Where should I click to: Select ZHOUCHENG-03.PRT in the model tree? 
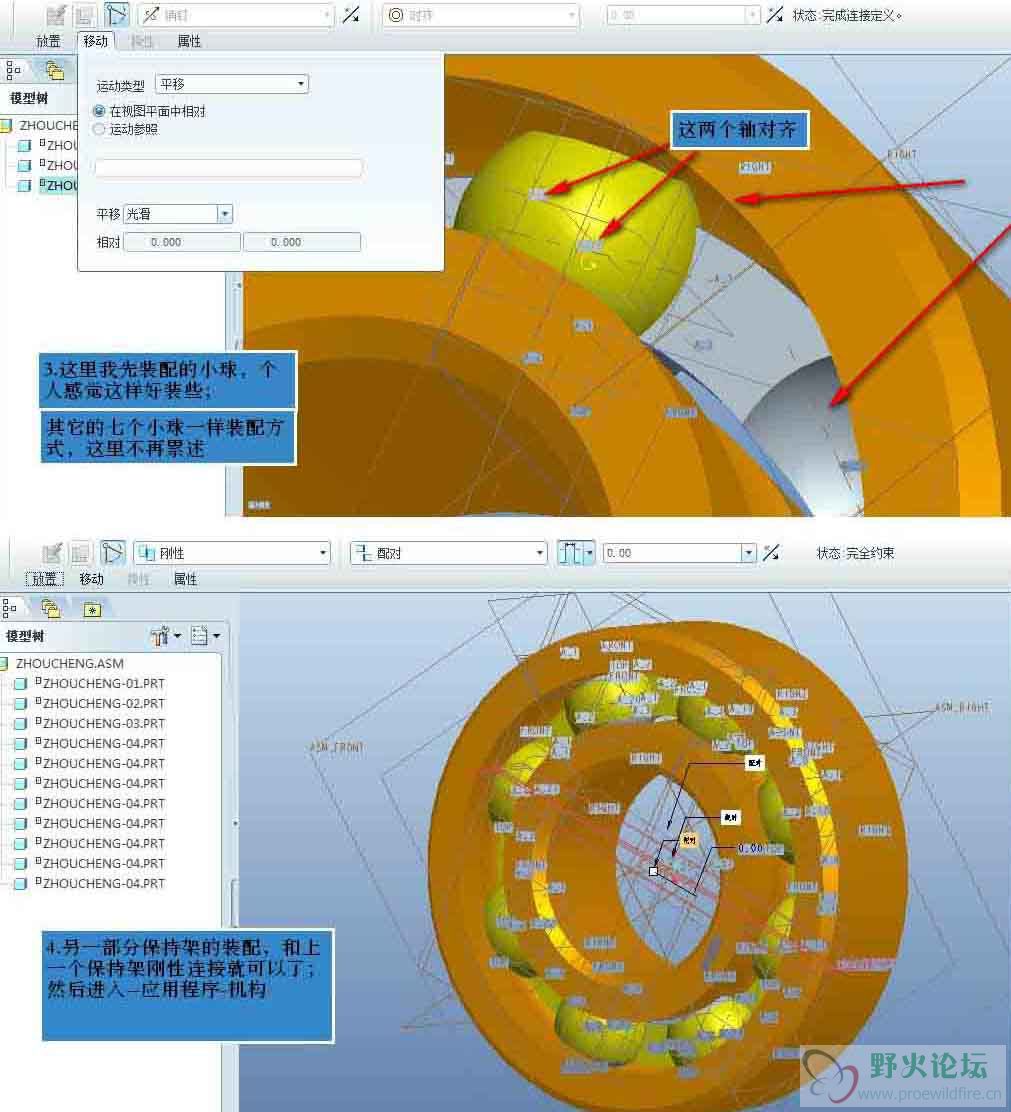[104, 723]
